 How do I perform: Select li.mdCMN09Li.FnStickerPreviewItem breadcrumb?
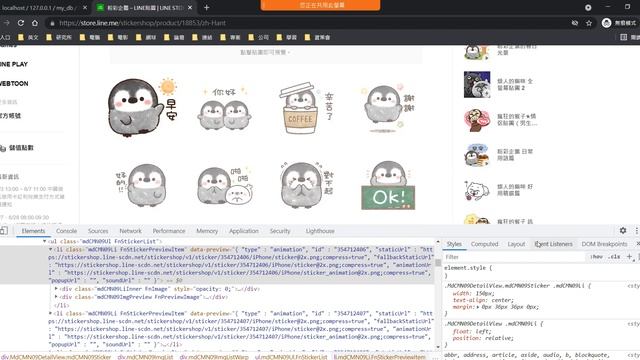tap(379, 357)
